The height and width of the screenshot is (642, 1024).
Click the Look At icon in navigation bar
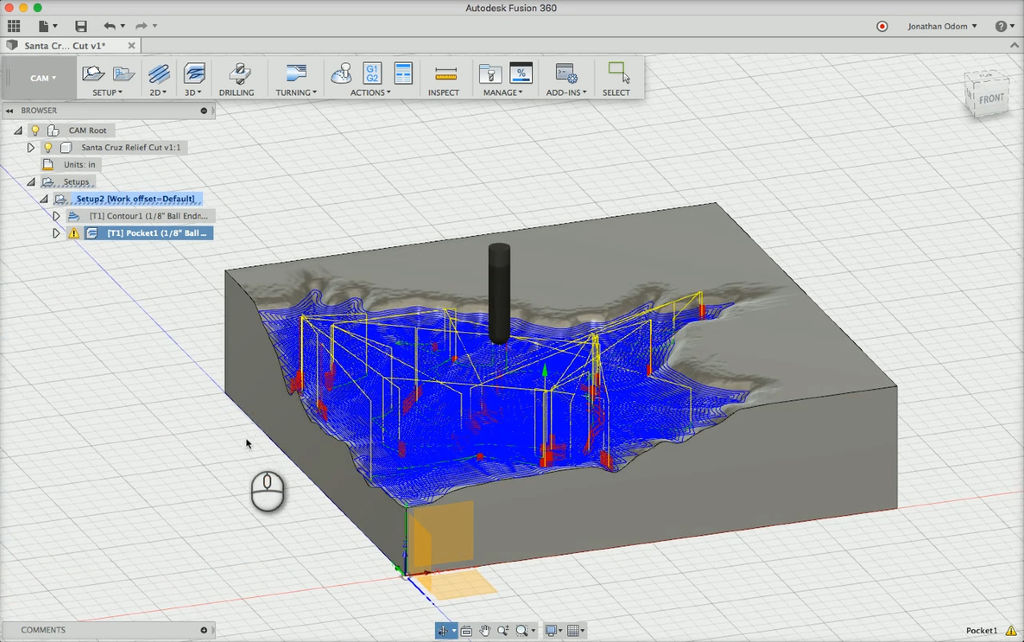coord(466,630)
